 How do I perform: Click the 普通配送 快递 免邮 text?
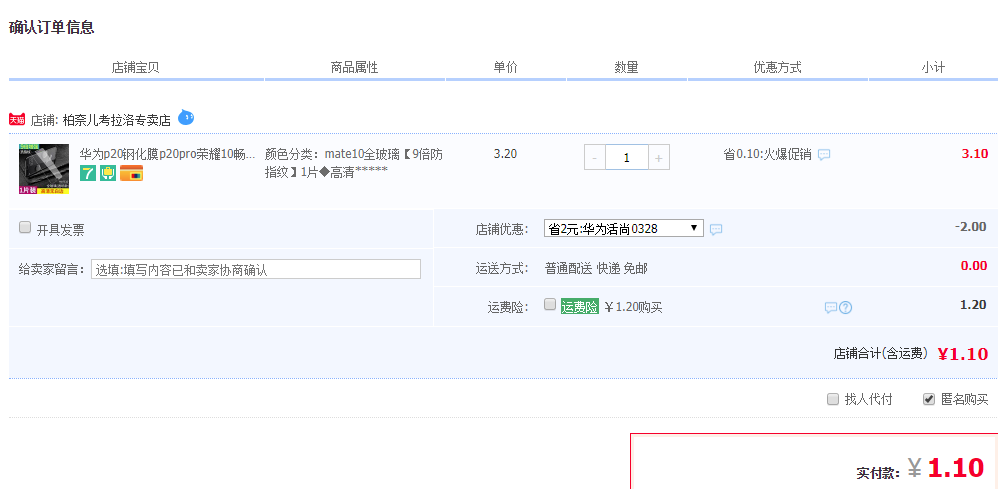coord(596,268)
